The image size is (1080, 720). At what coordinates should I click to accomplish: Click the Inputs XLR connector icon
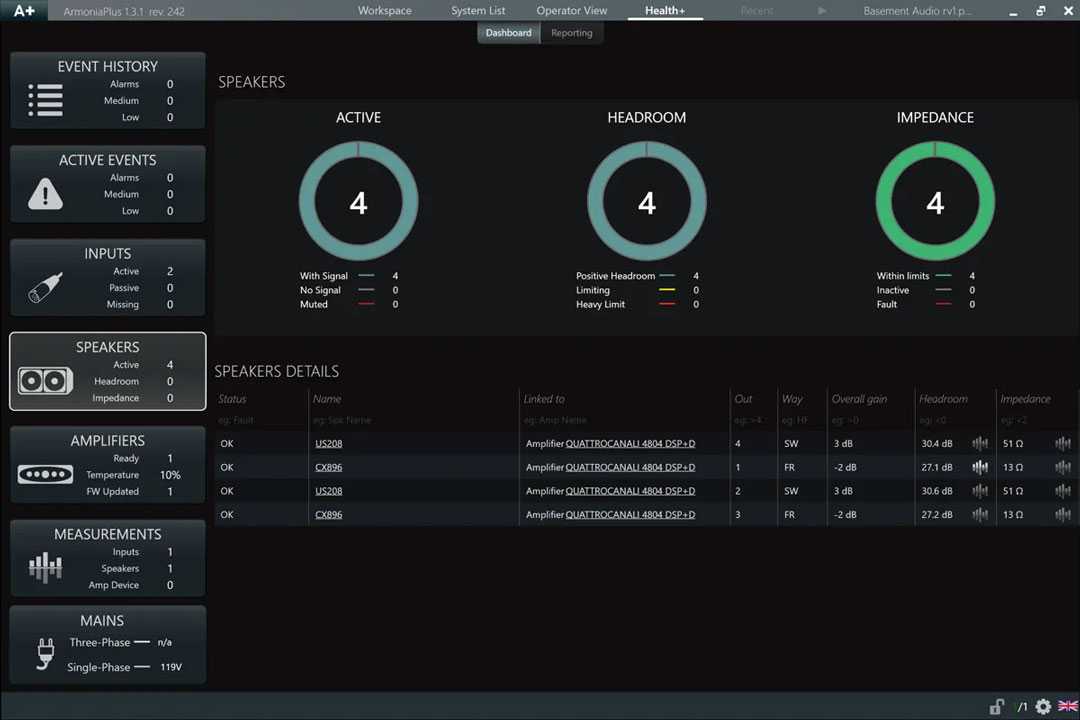tap(45, 288)
